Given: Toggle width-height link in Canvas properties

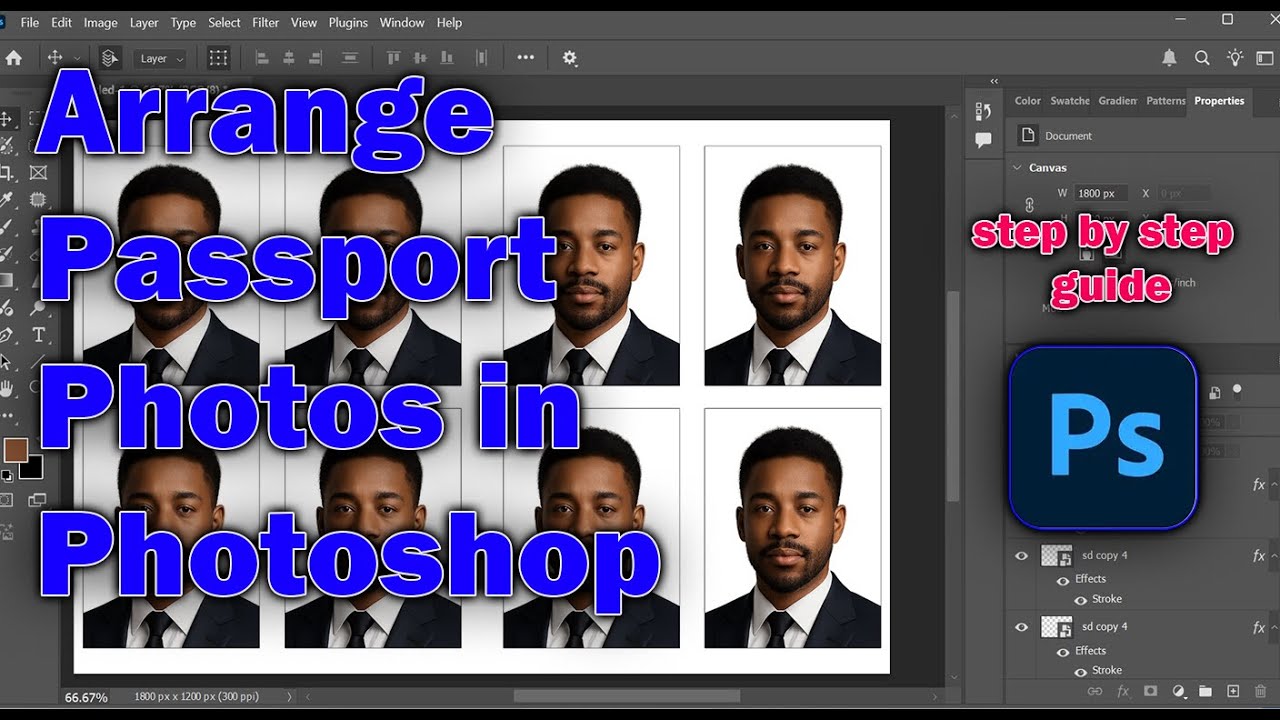Looking at the screenshot, I should (x=1029, y=205).
